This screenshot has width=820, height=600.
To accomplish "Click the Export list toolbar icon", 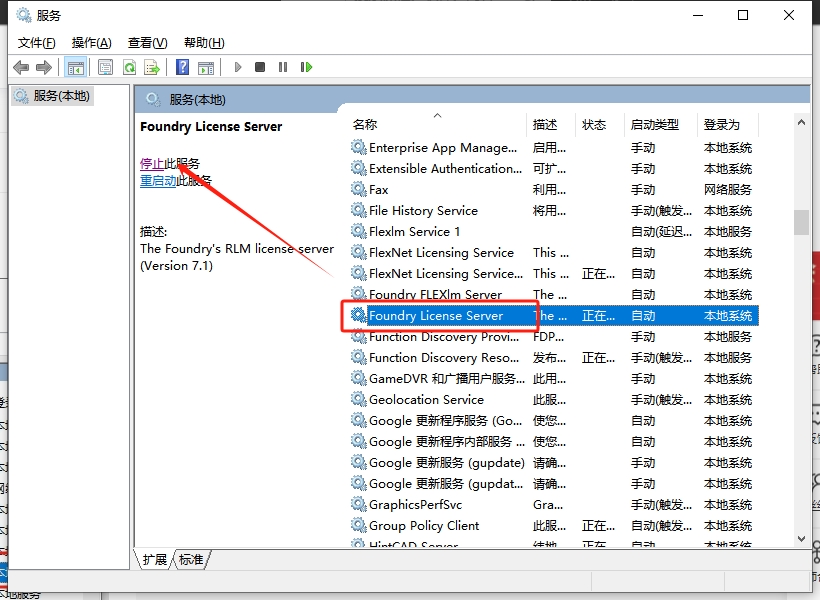I will coord(152,67).
